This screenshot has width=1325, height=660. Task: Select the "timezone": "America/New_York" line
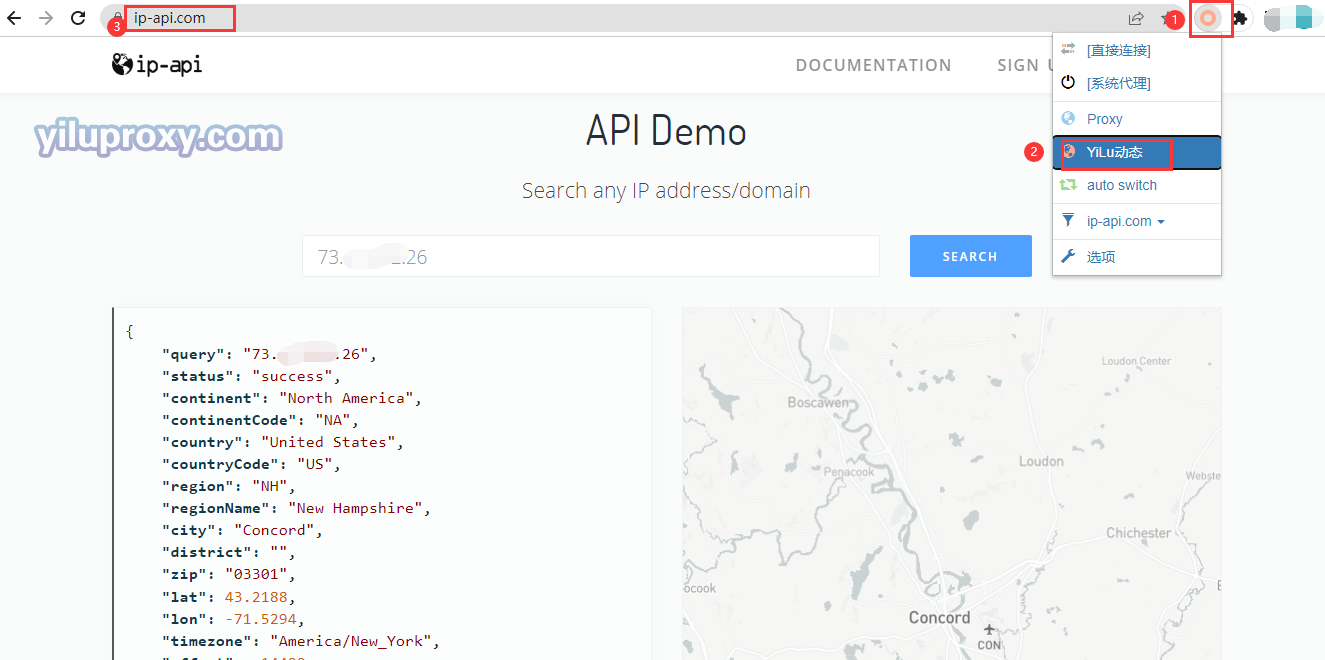pyautogui.click(x=301, y=640)
